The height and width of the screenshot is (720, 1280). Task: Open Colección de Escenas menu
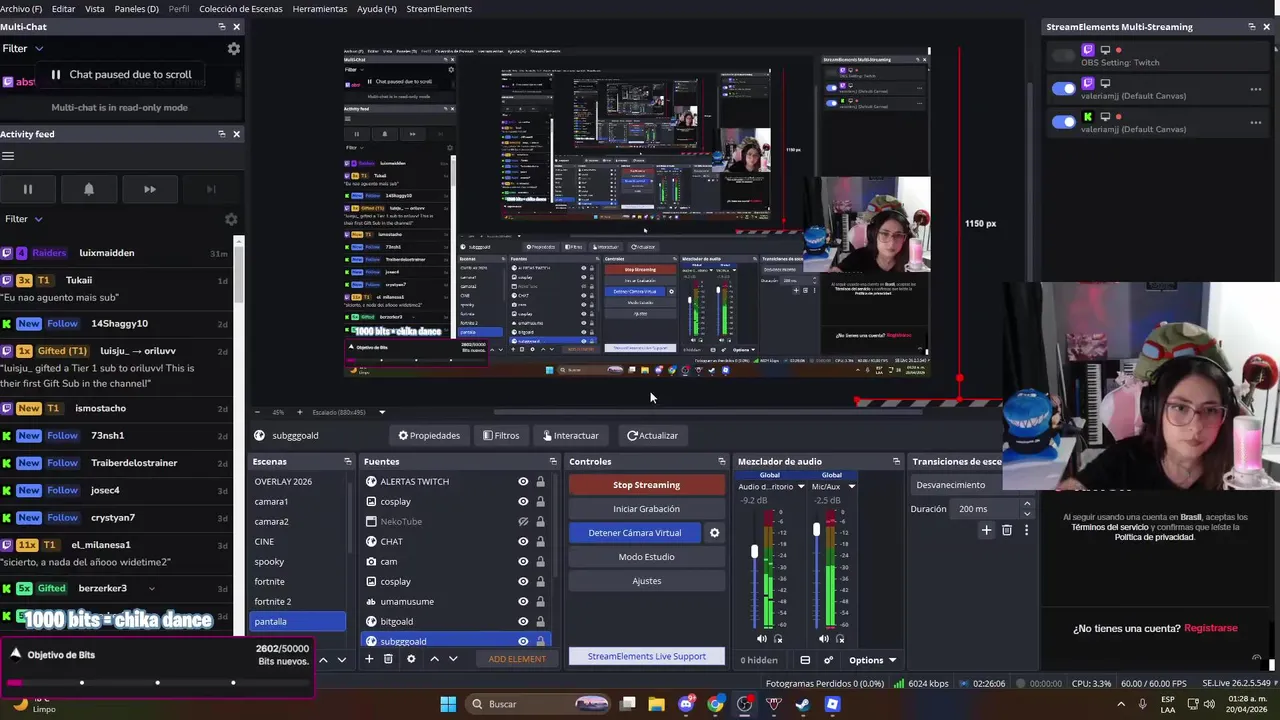(x=240, y=9)
